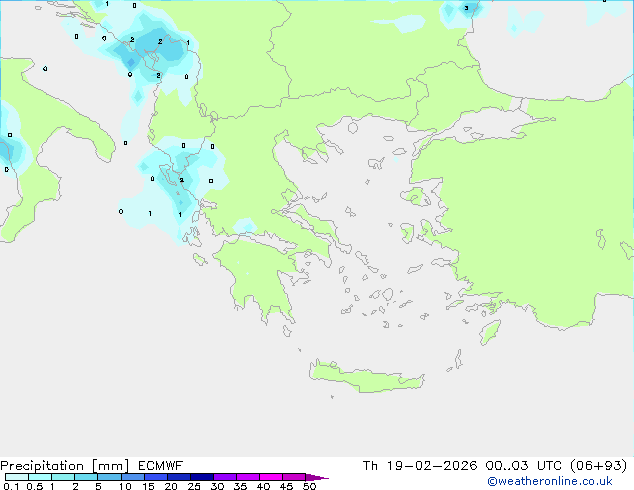Click the purple arrow past 50 on legend
Viewport: 634px width, 490px height.
[x=317, y=477]
